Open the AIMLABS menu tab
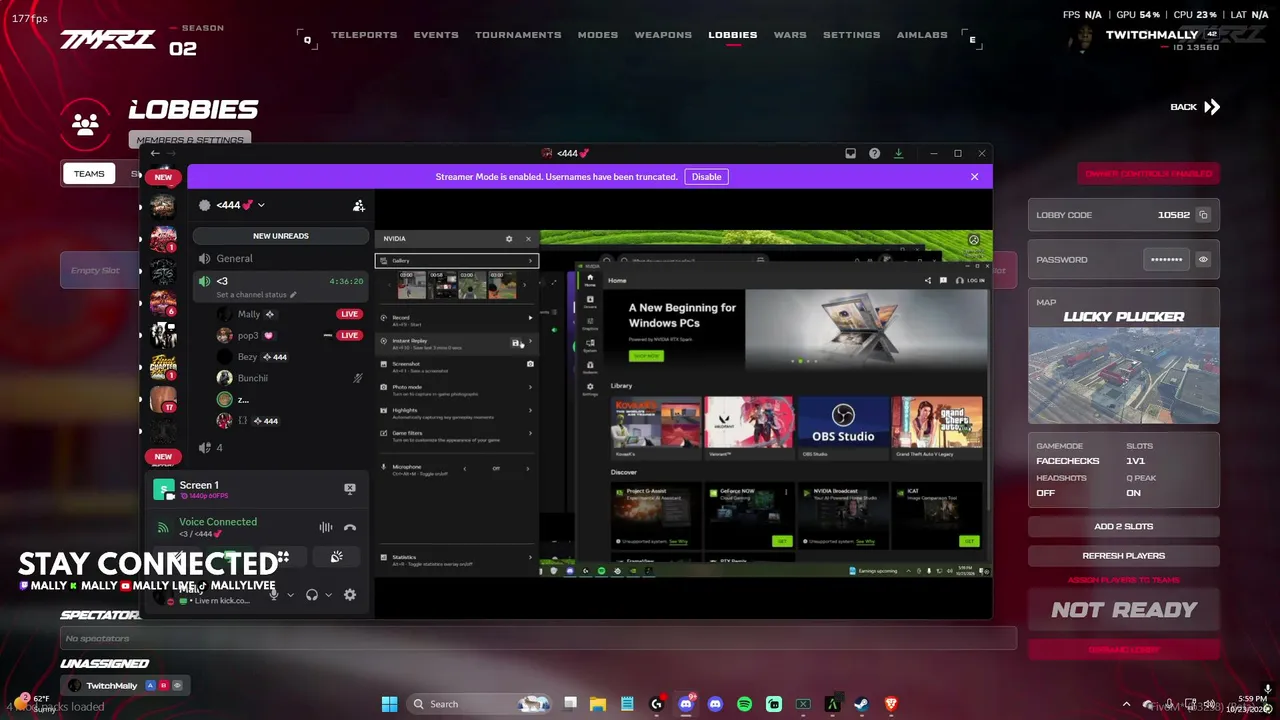Screen dimensions: 1280x720 [921, 35]
